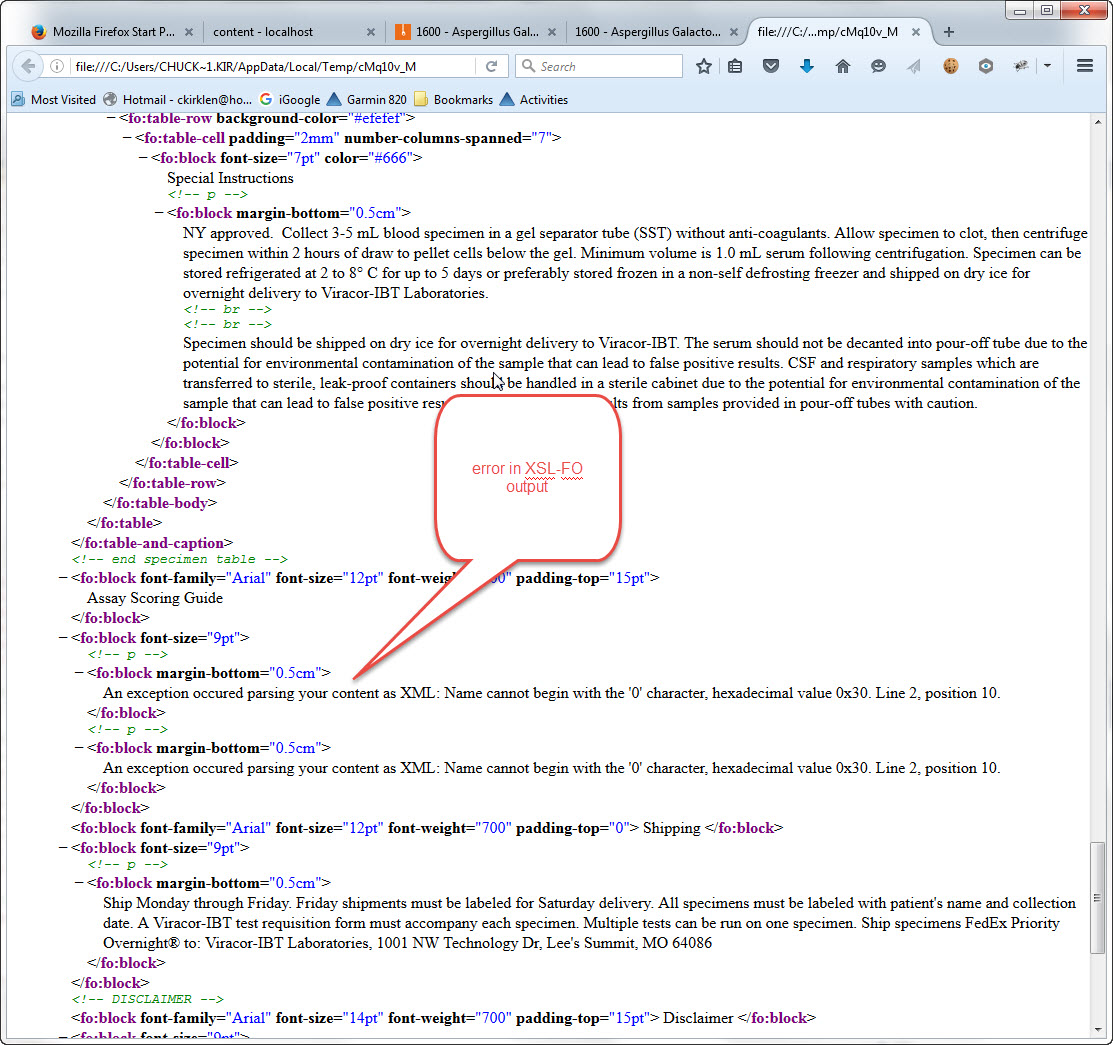Close the orange-icon 1600 Aspergillus Gal tab
1113x1045 pixels.
[552, 32]
